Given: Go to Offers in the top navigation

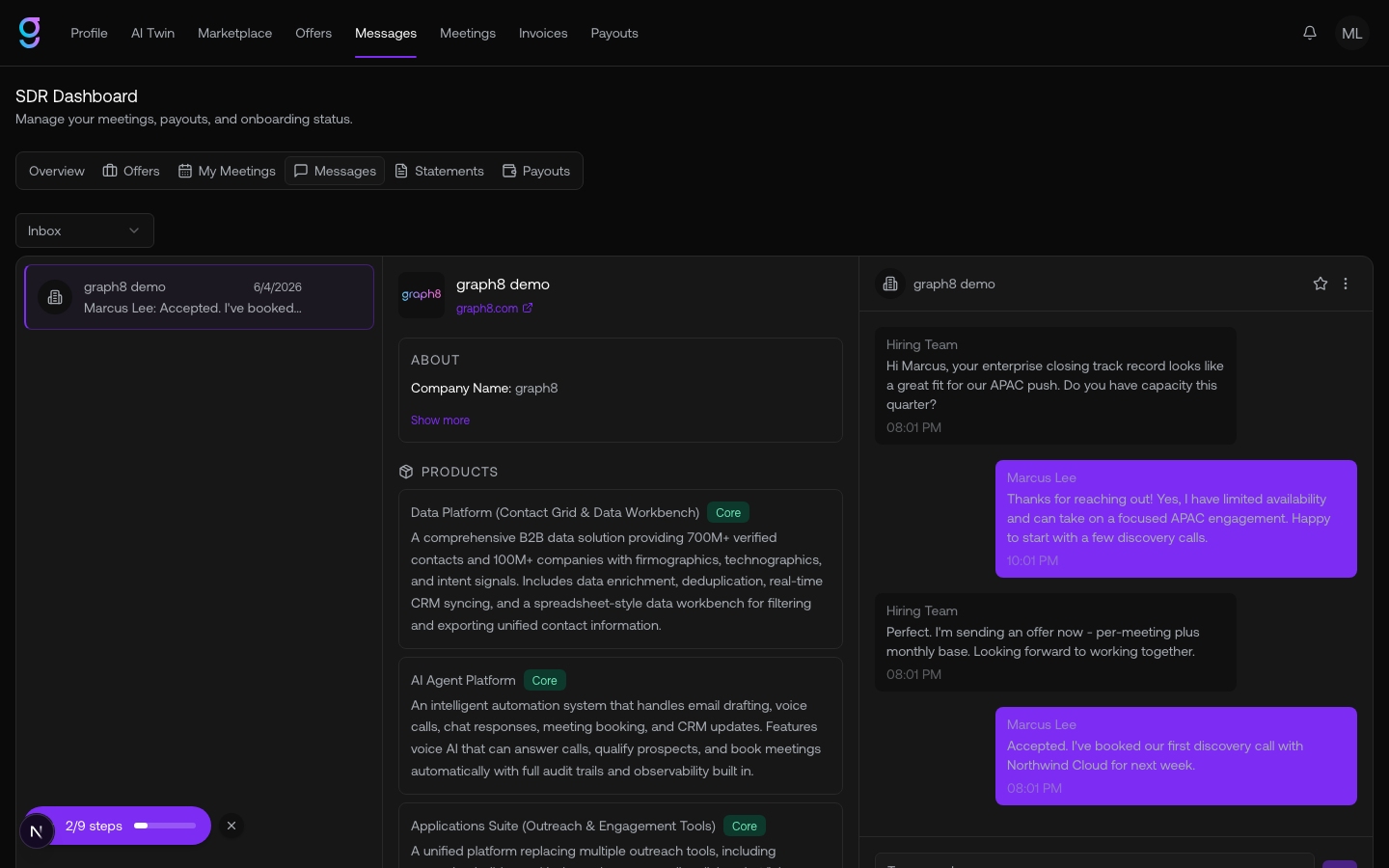Looking at the screenshot, I should coord(313,33).
